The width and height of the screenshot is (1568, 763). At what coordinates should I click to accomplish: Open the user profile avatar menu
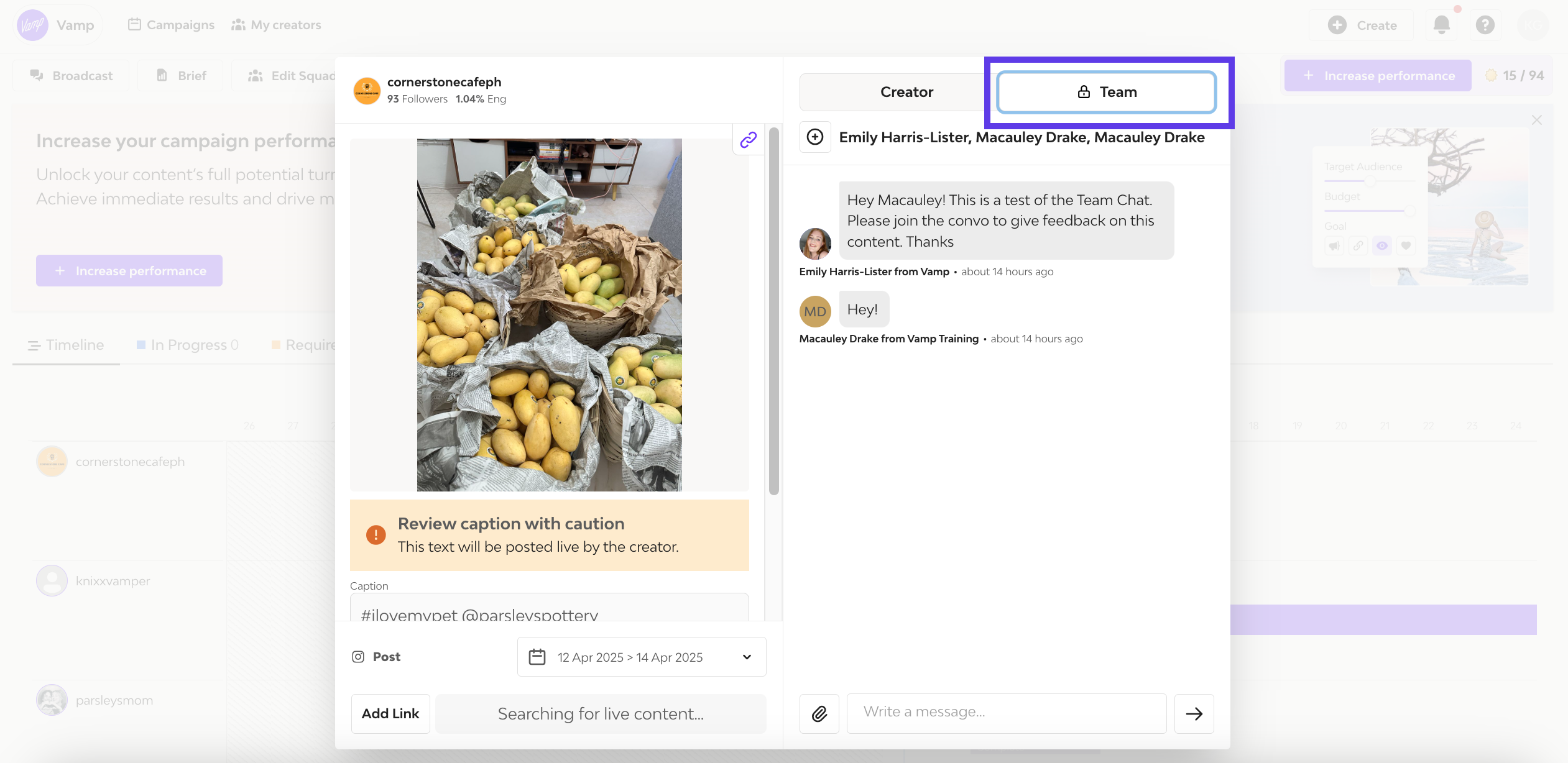(x=1533, y=25)
